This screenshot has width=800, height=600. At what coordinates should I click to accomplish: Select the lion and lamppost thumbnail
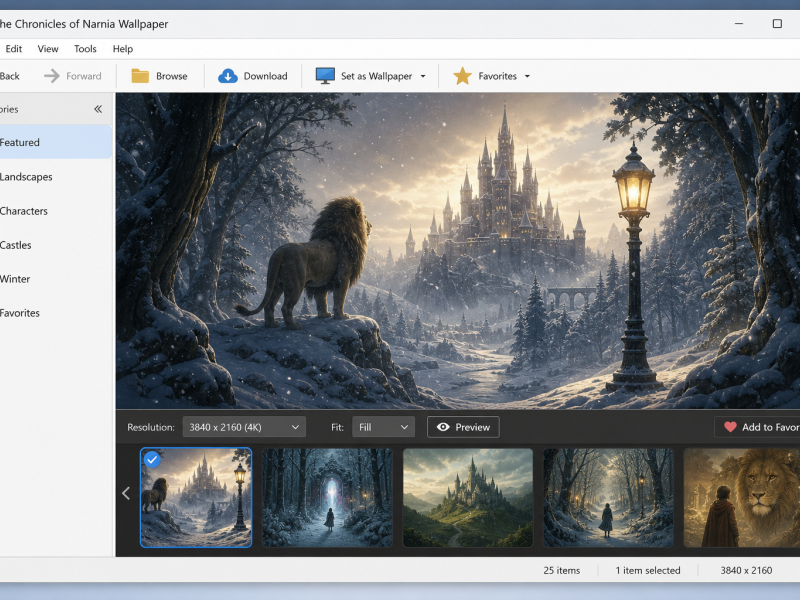(x=196, y=497)
